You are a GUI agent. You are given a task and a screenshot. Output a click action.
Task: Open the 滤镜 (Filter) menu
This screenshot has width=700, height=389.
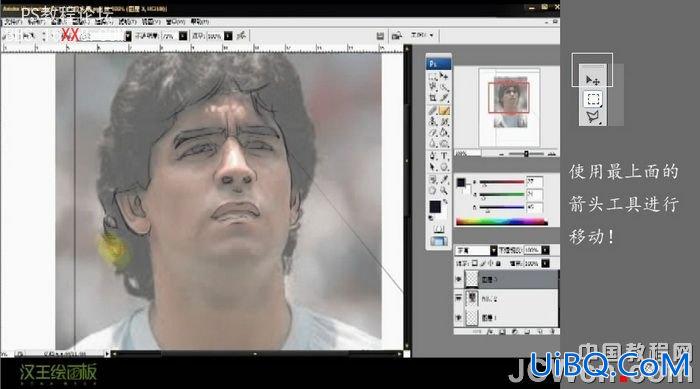click(127, 21)
